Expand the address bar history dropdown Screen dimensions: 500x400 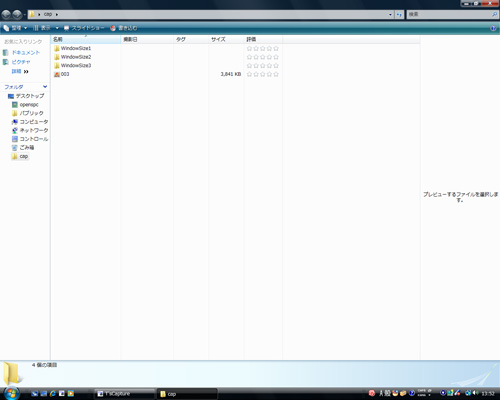(x=390, y=14)
